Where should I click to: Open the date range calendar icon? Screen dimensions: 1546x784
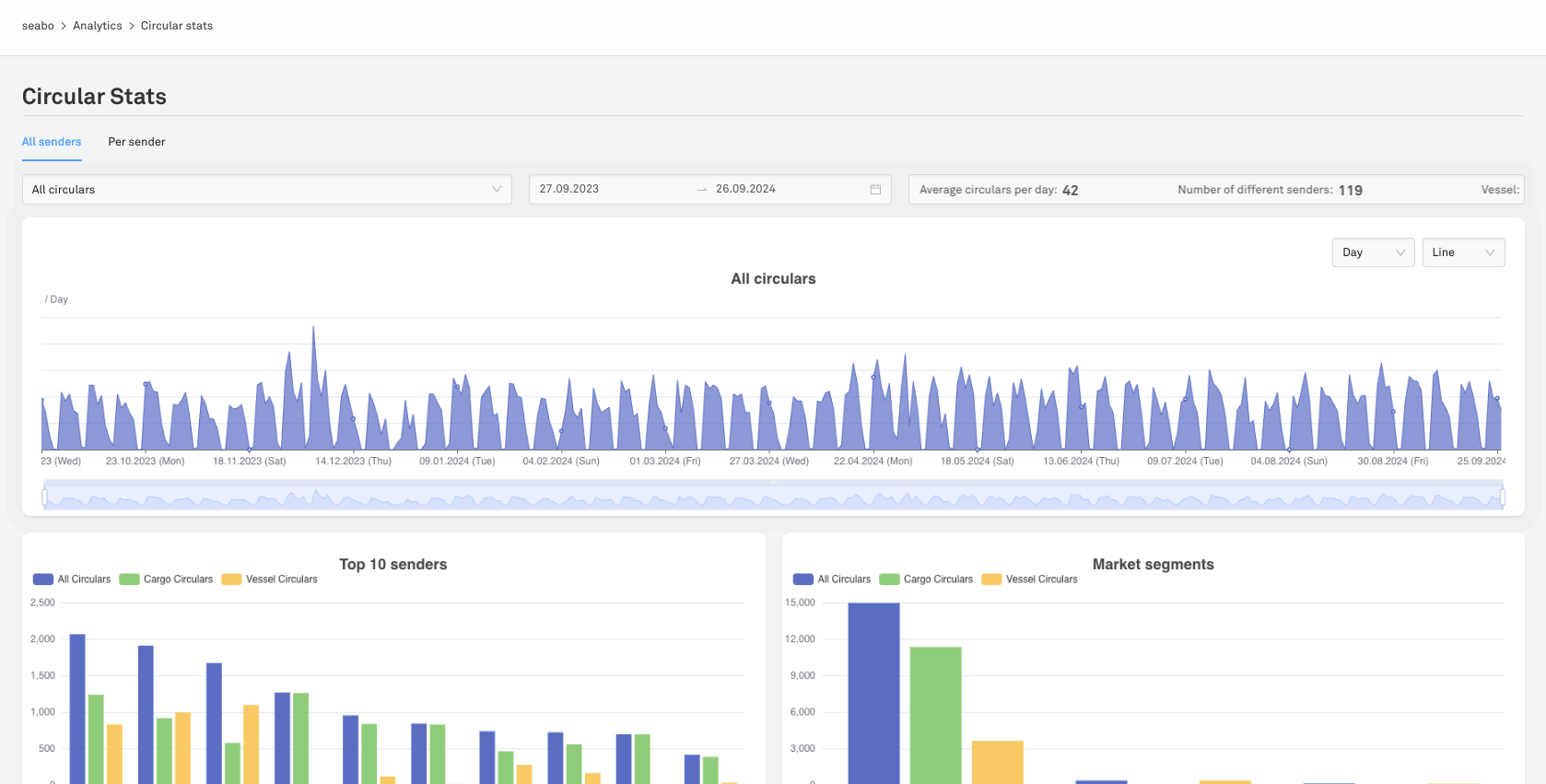tap(875, 189)
